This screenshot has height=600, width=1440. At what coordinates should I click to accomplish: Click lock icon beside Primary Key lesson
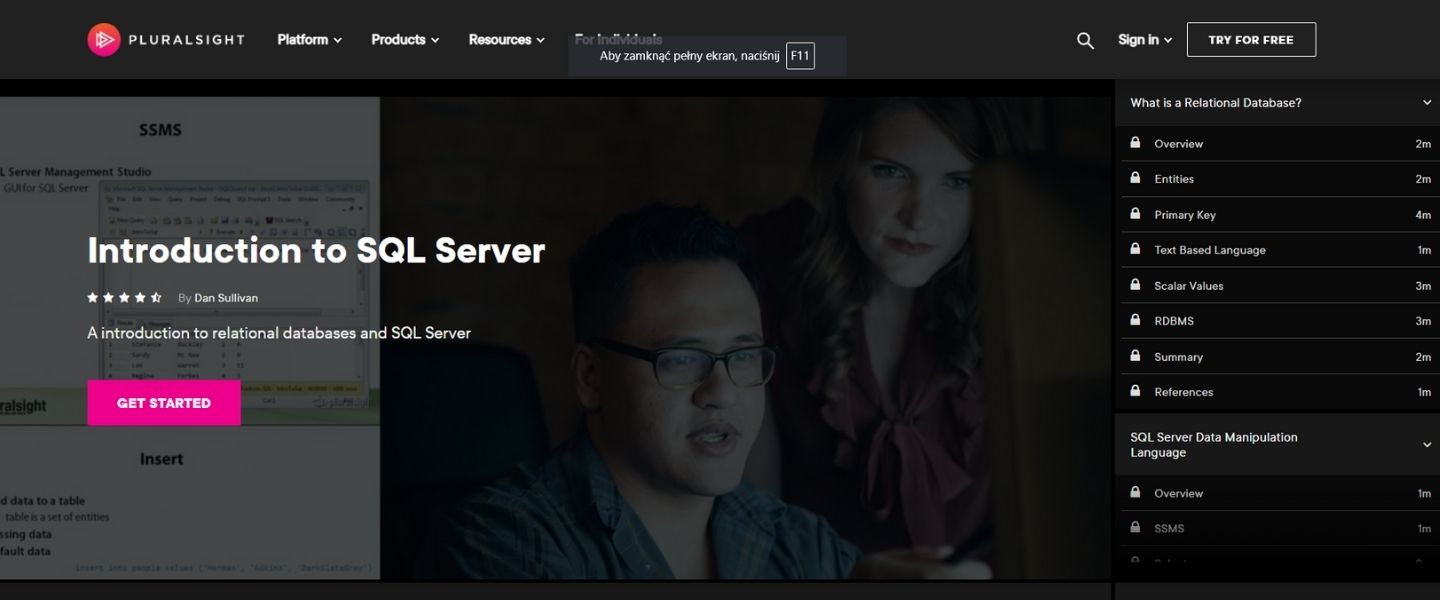click(1135, 214)
